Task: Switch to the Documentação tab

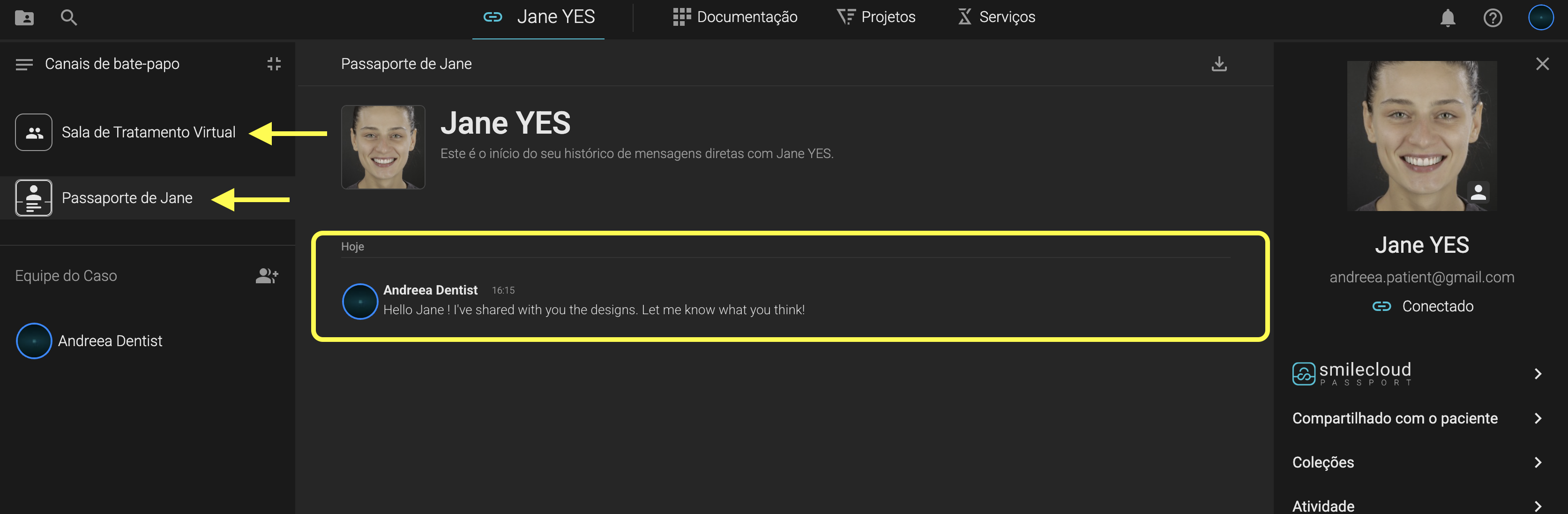Action: [735, 17]
